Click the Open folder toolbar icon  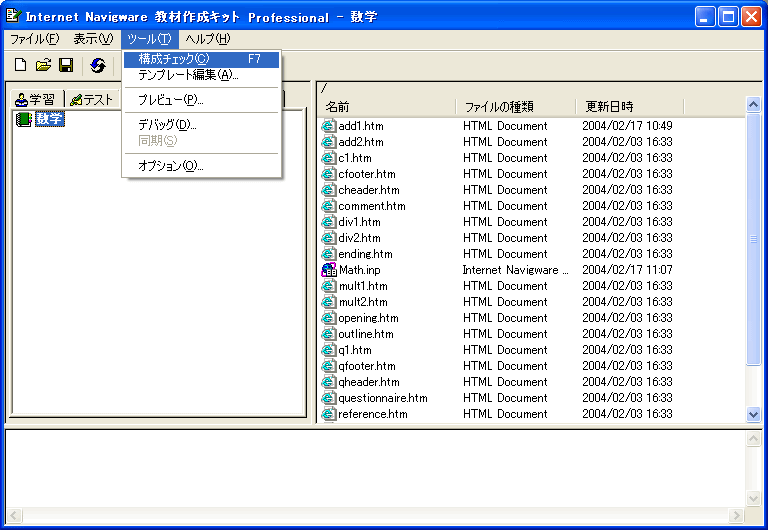[x=43, y=65]
